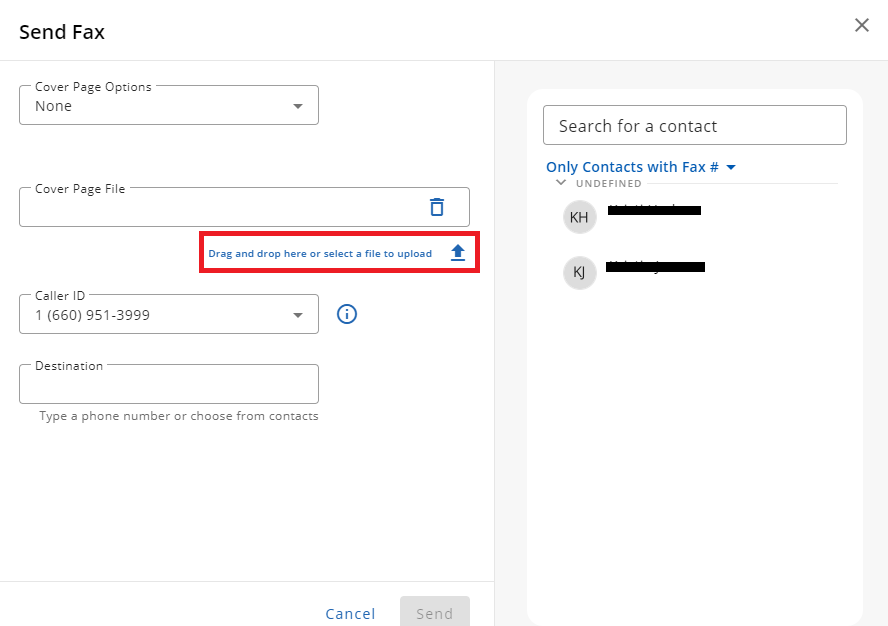Click the arrow beside Only Contacts with Fax #
Image resolution: width=888 pixels, height=626 pixels.
coord(731,167)
